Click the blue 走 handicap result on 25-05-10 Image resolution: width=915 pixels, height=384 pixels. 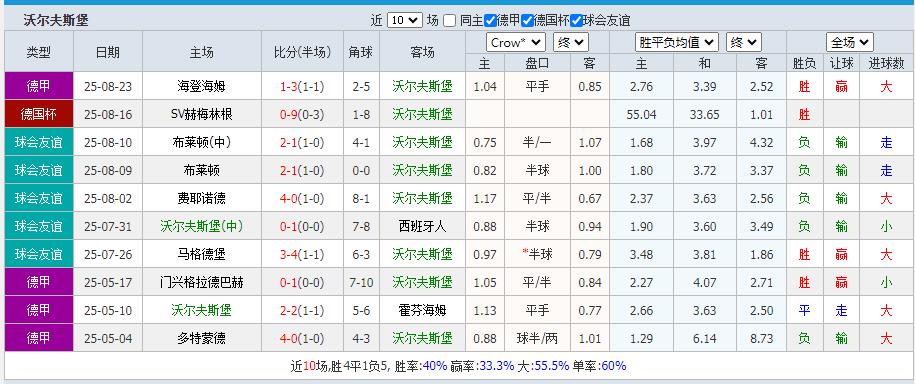(x=841, y=311)
